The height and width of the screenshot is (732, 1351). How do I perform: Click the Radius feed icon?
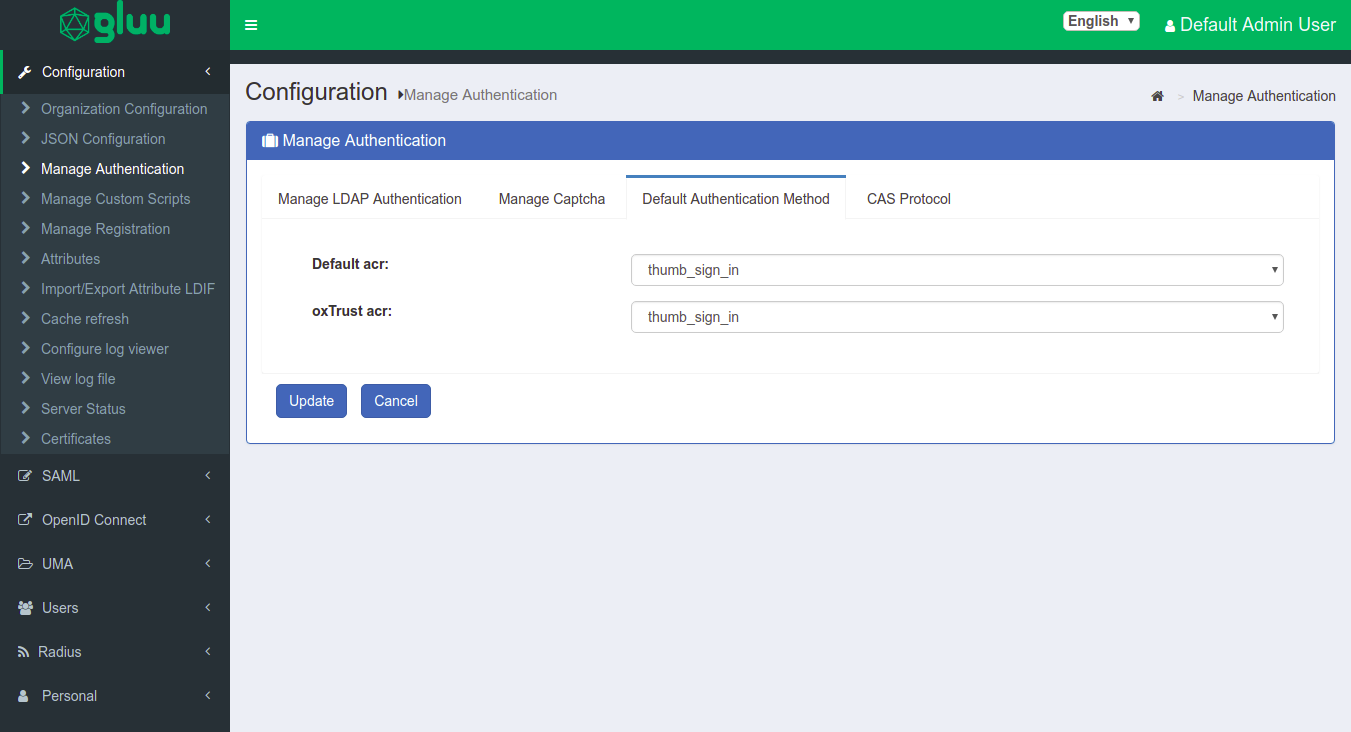pos(25,651)
